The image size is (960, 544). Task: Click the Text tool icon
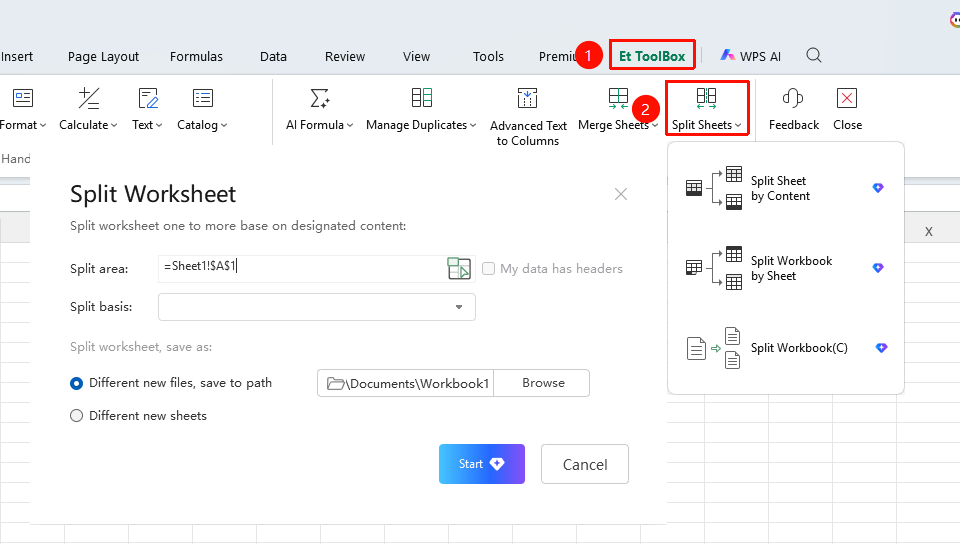pyautogui.click(x=148, y=98)
